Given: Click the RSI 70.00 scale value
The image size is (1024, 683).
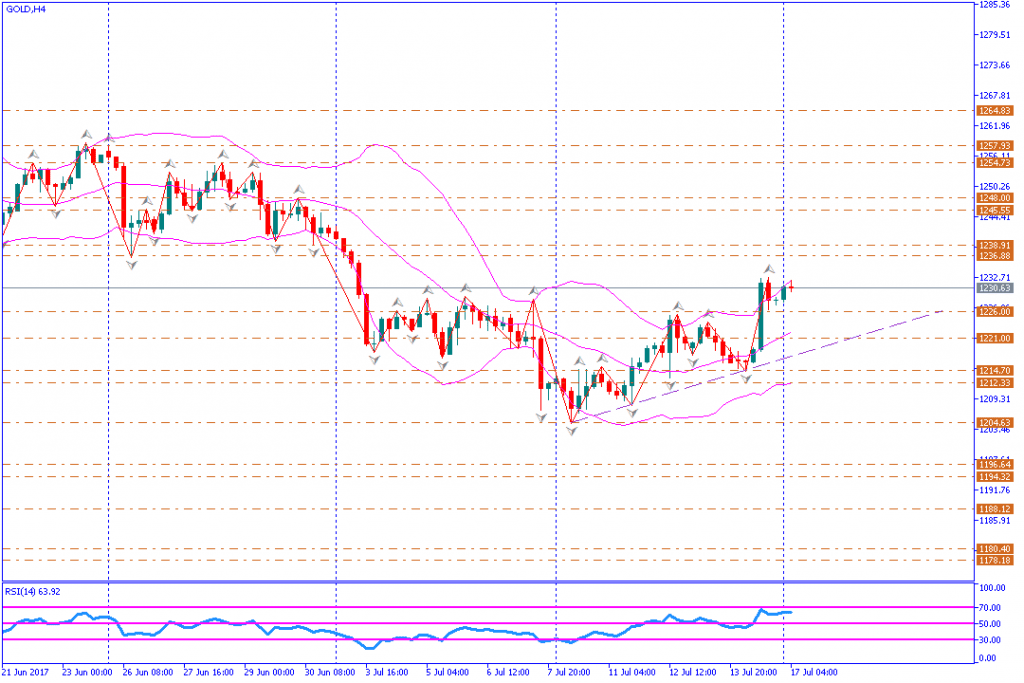Looking at the screenshot, I should (991, 607).
